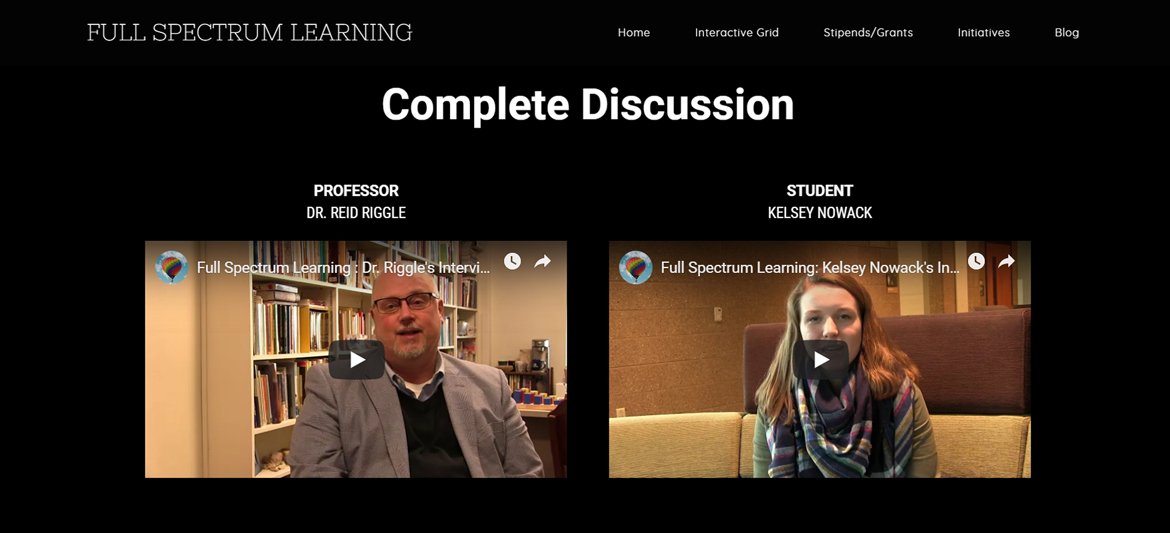The image size is (1170, 533).
Task: Play Dr. Riggle's interview video
Action: click(356, 360)
